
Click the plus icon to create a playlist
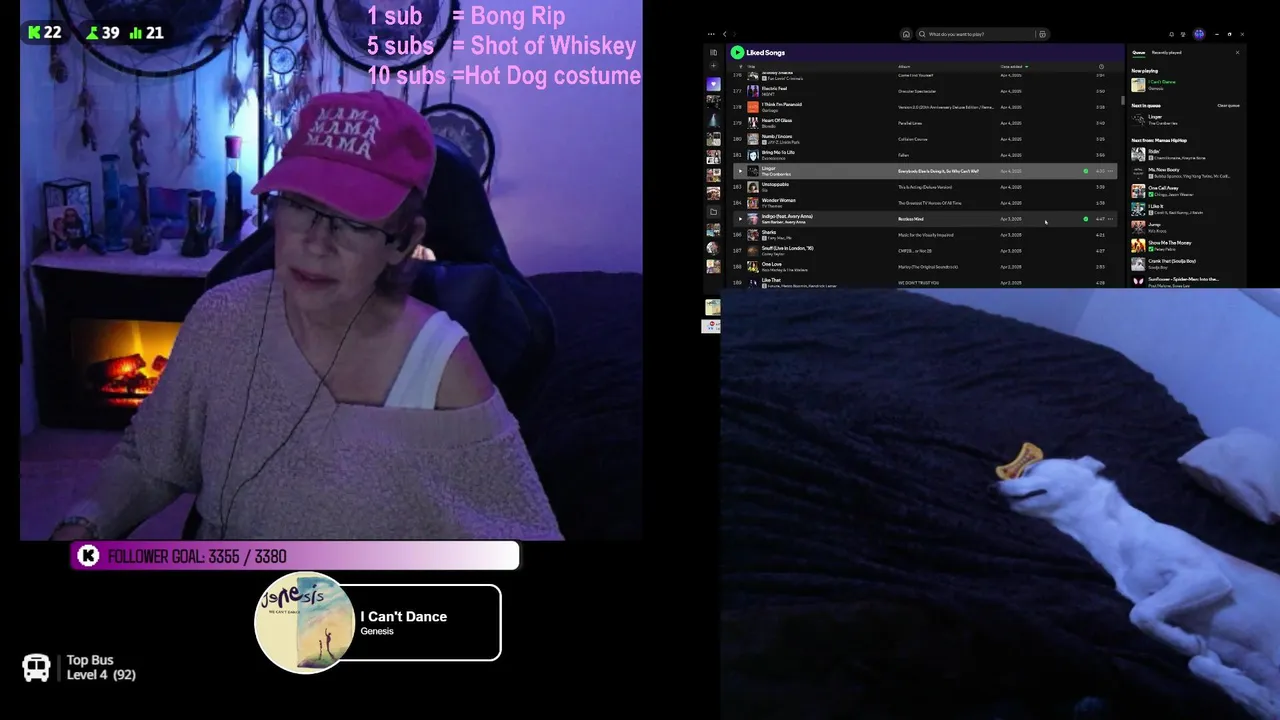713,67
